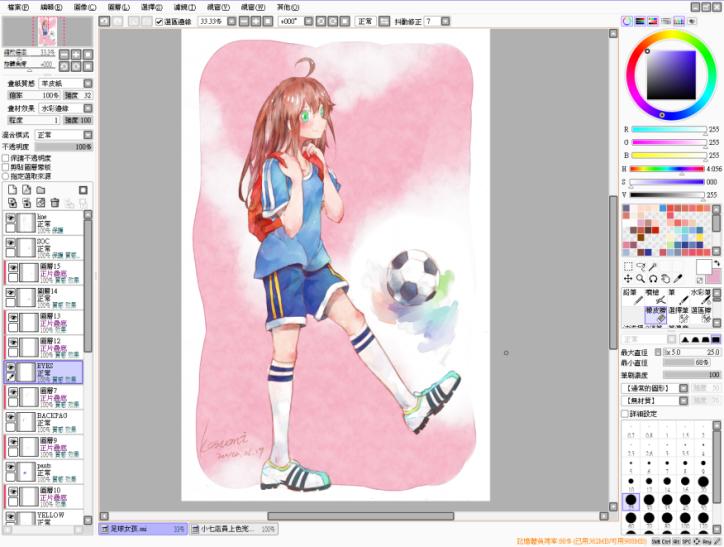Open layer blending mode (混合模式) dropdown
This screenshot has height=547, width=724.
tap(88, 135)
